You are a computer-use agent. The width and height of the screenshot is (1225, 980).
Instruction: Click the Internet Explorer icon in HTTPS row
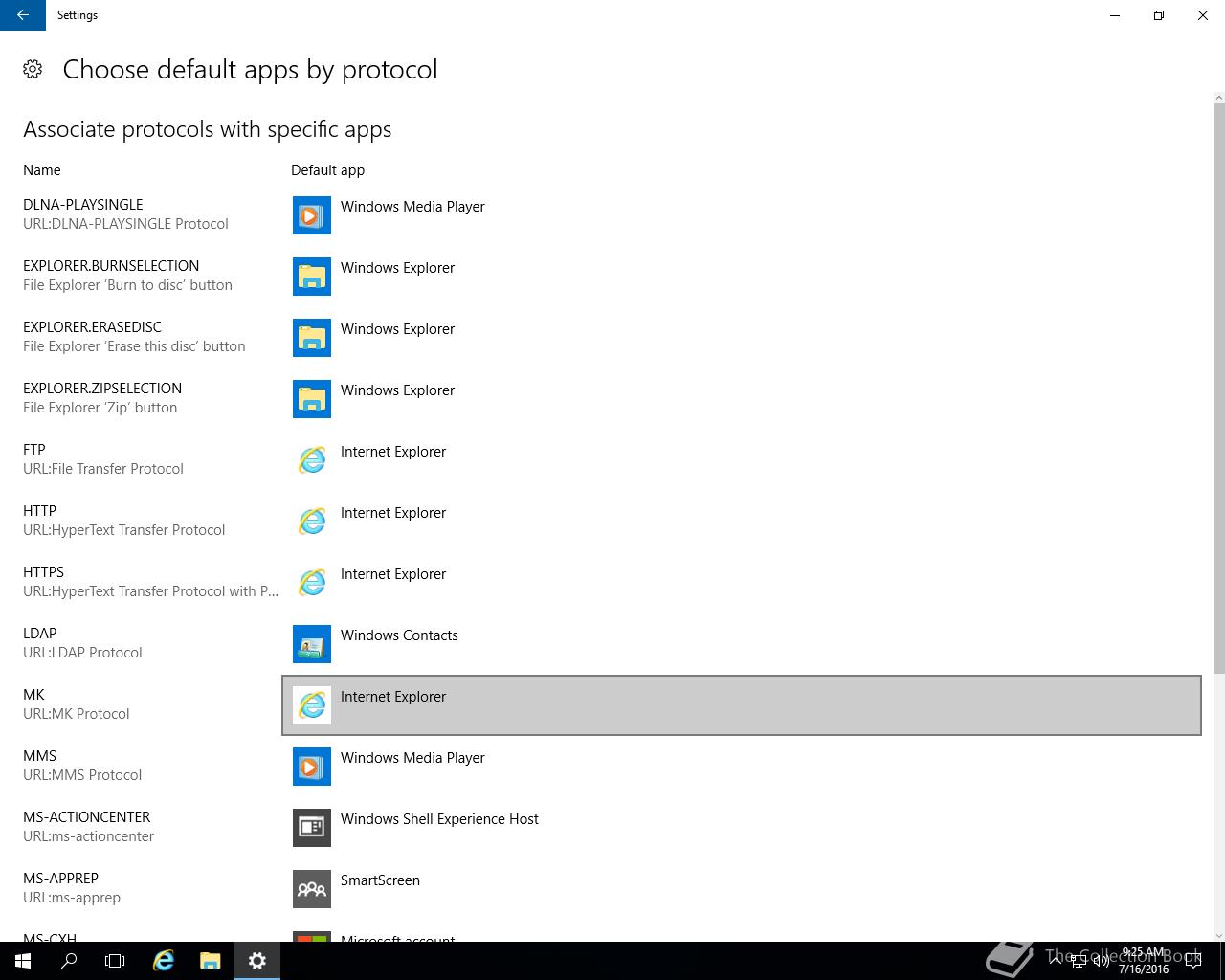pyautogui.click(x=312, y=583)
